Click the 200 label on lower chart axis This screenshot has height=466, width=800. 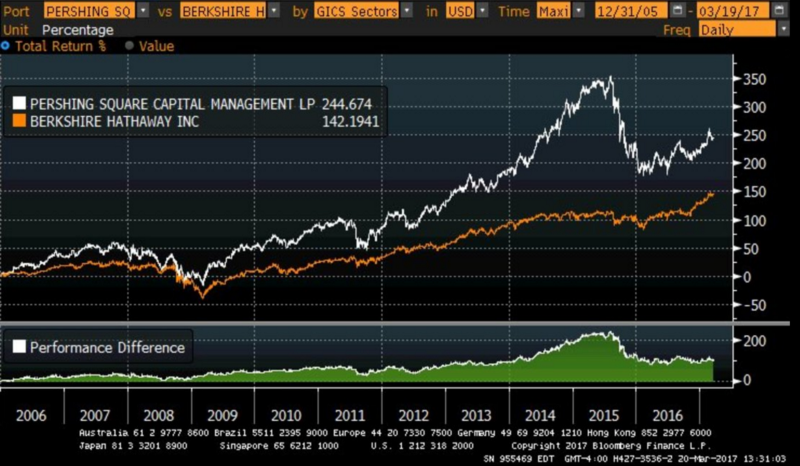click(755, 341)
